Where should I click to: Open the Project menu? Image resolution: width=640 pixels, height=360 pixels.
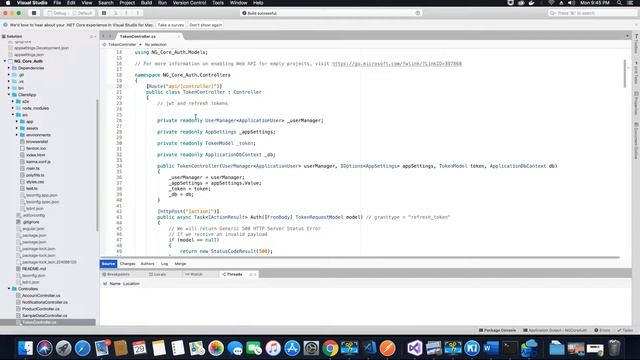pos(127,3)
